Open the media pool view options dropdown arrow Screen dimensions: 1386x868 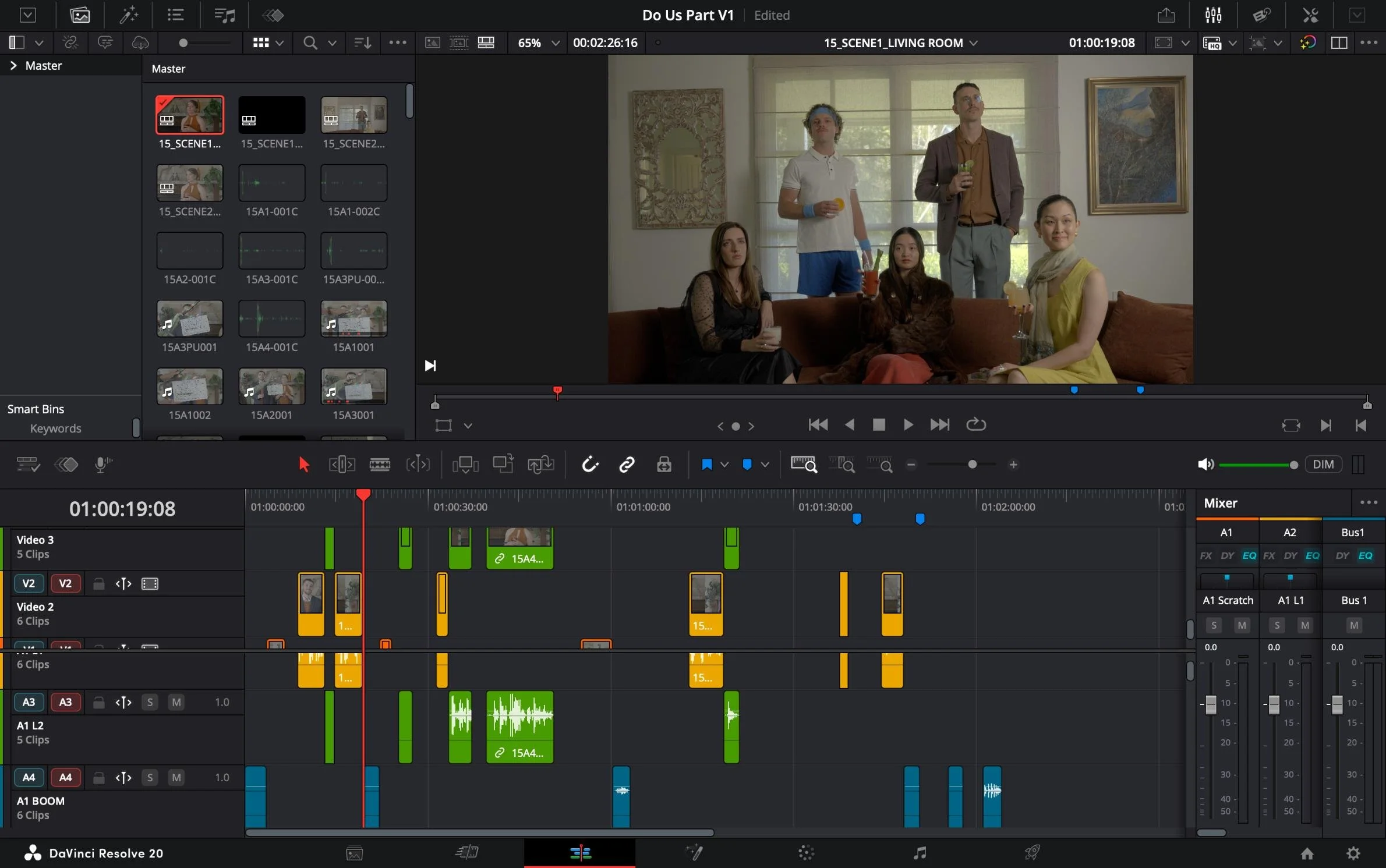[280, 43]
